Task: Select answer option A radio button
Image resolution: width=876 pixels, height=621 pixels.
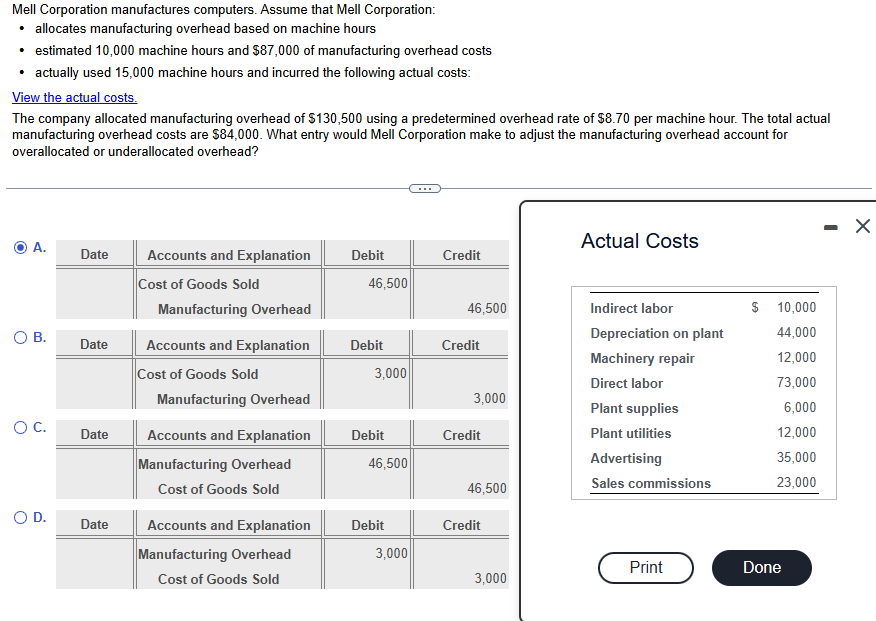Action: tap(21, 247)
